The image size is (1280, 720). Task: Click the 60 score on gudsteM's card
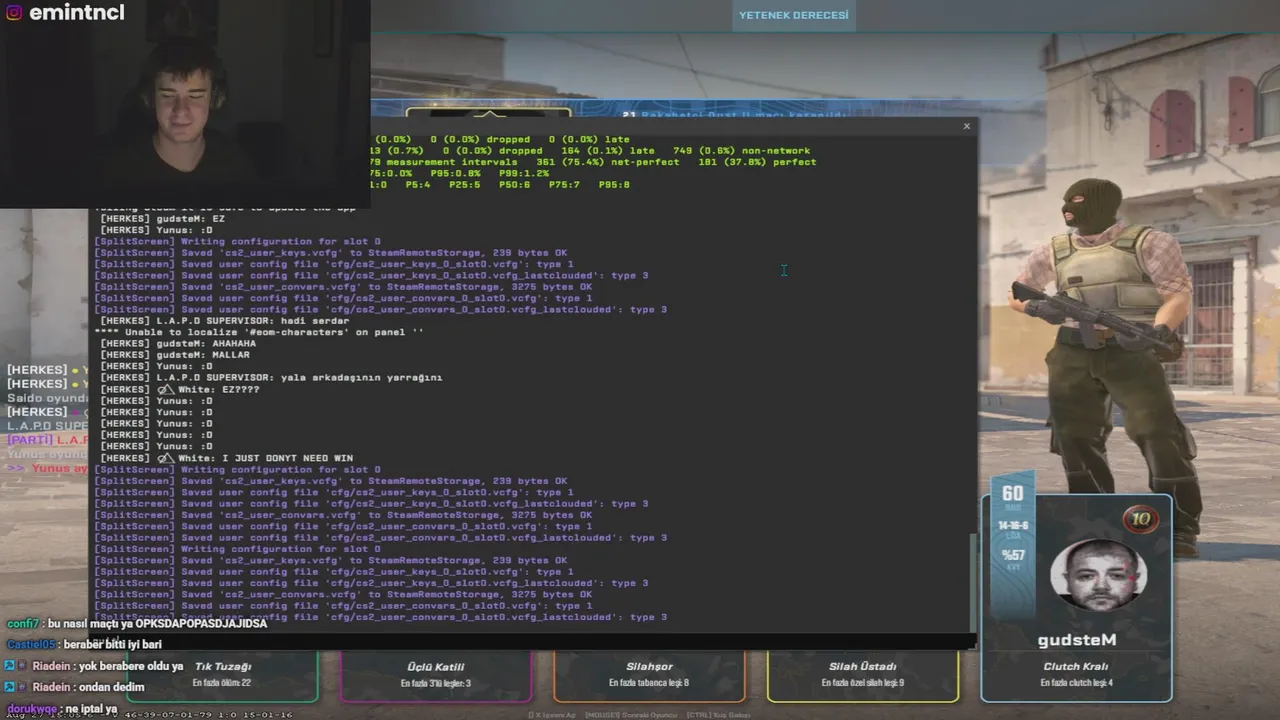(1012, 494)
